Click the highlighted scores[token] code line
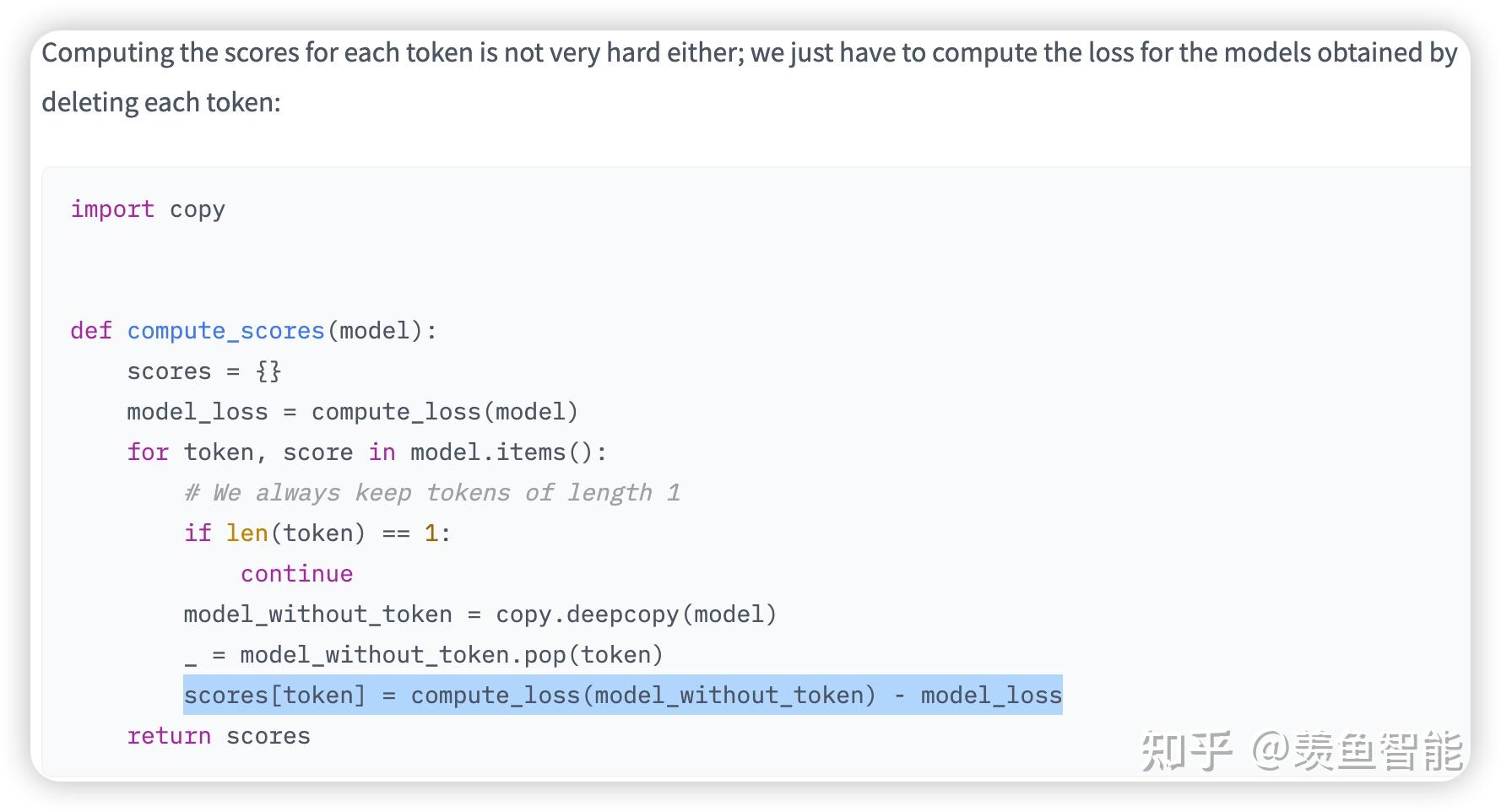Image resolution: width=1501 pixels, height=812 pixels. [622, 695]
